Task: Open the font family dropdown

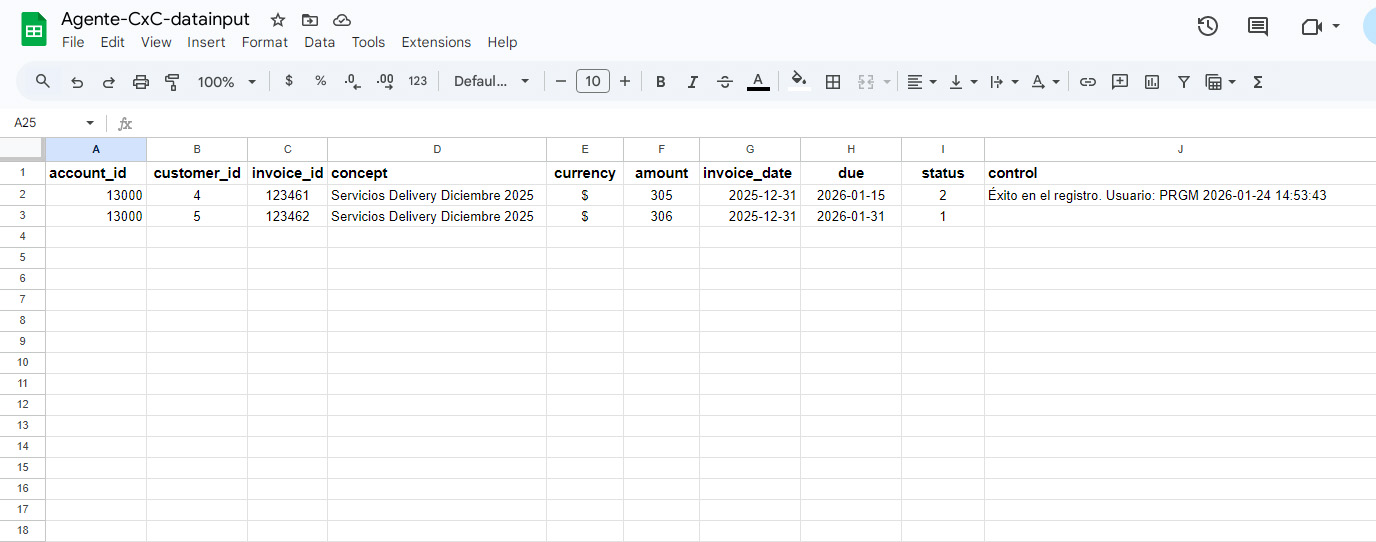Action: coord(491,82)
